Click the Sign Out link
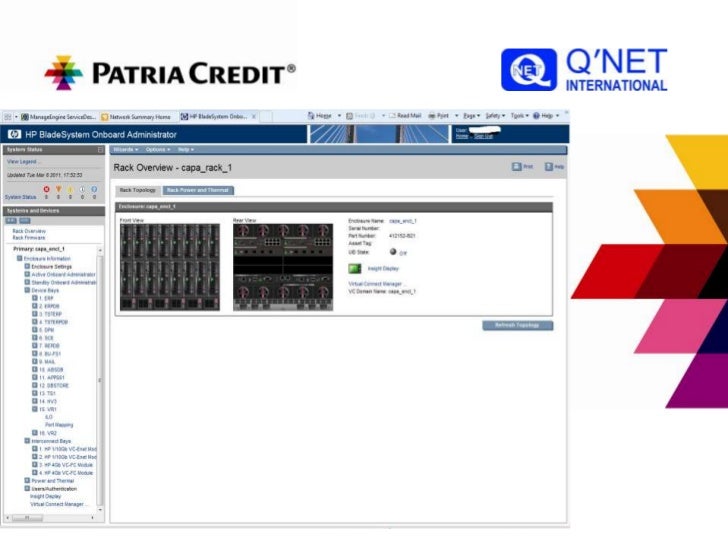This screenshot has height=546, width=728. click(x=483, y=136)
